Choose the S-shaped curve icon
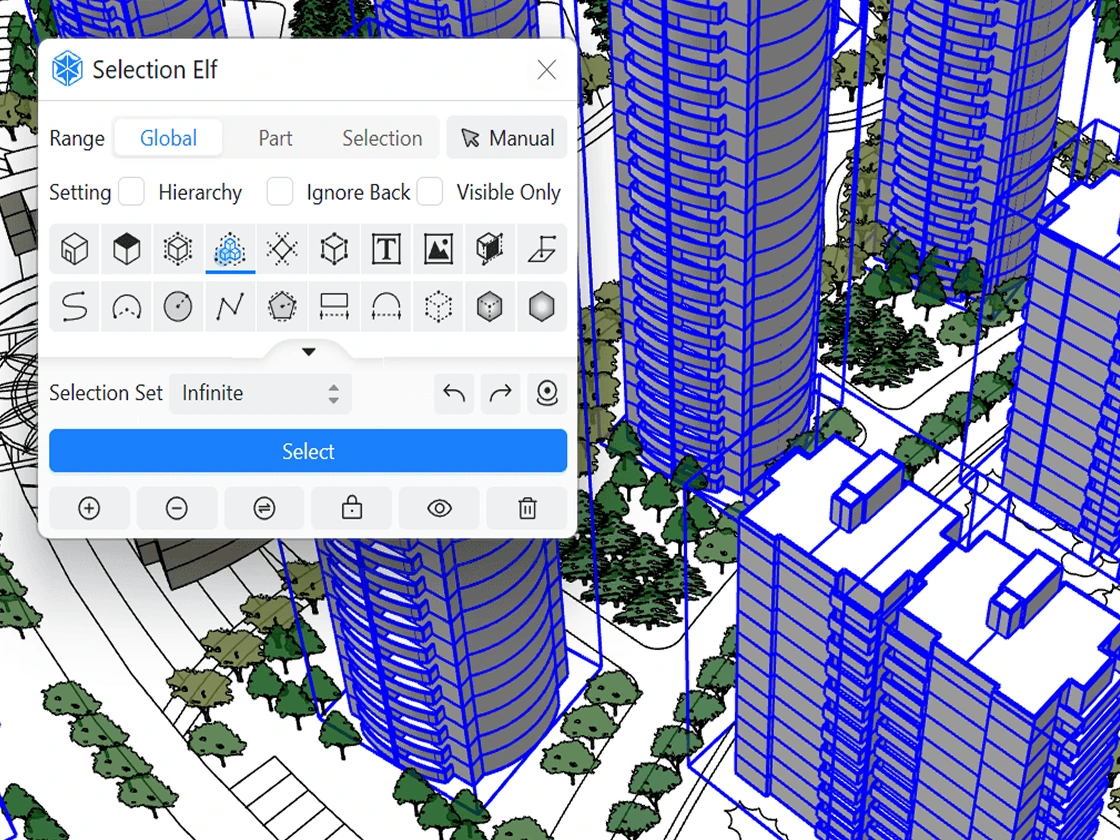The image size is (1120, 840). (x=74, y=307)
